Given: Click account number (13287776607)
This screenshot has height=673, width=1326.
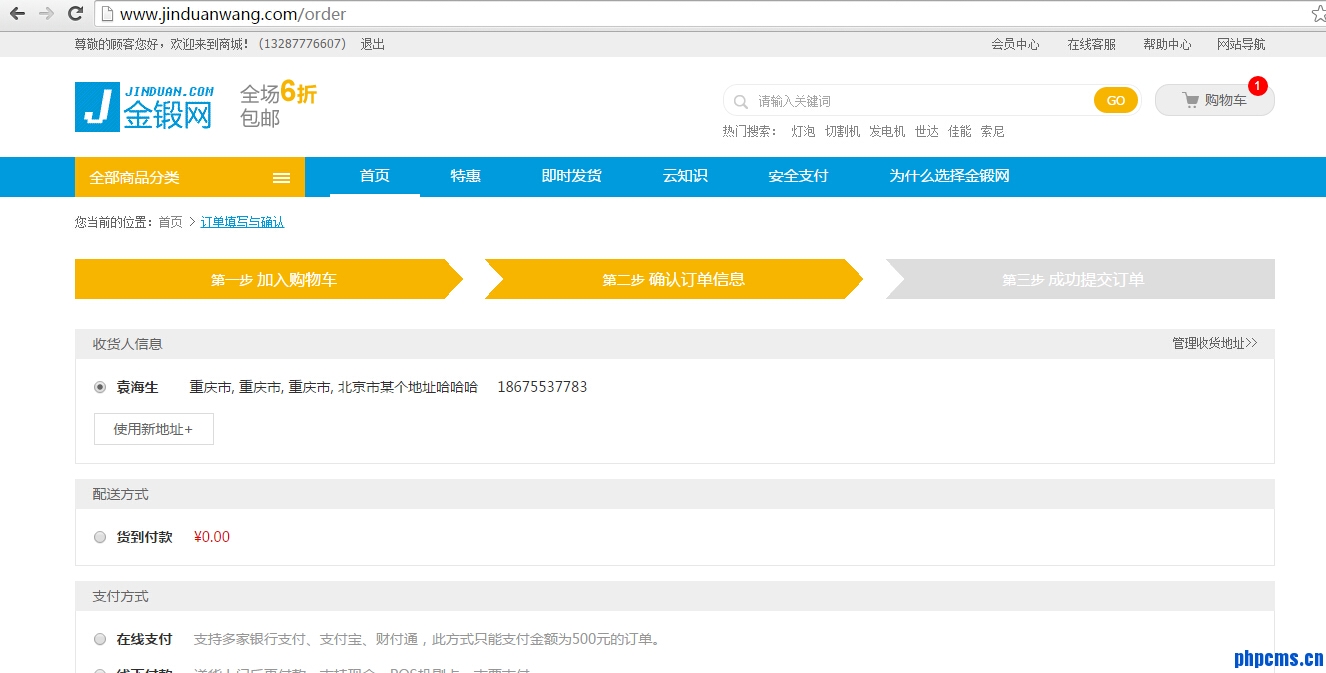Looking at the screenshot, I should click(x=302, y=44).
